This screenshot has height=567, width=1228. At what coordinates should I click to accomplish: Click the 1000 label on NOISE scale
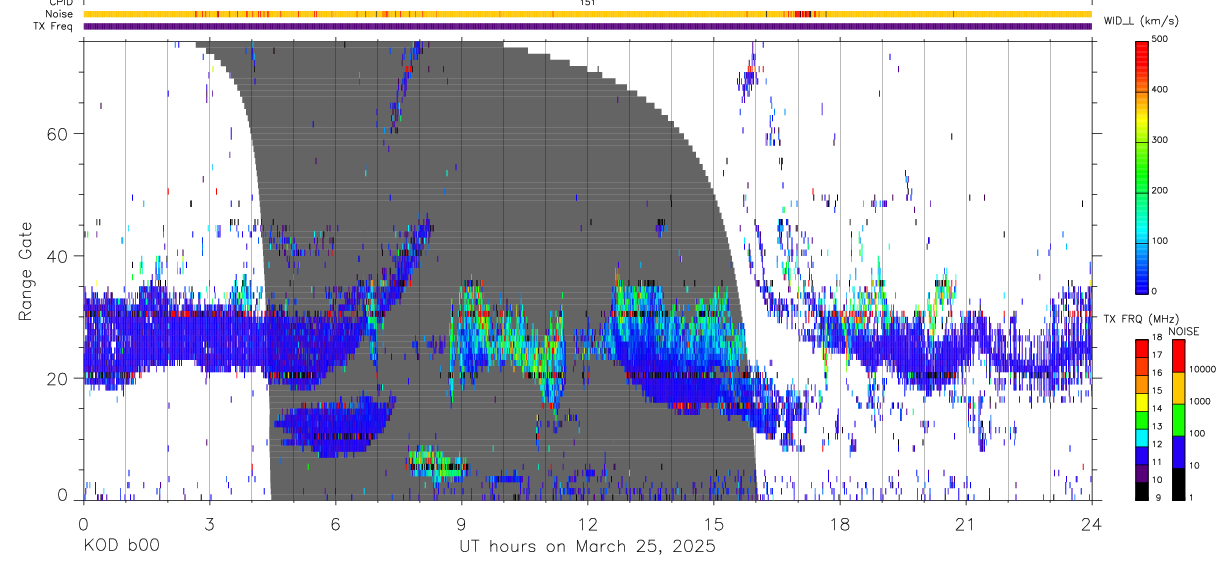pos(1201,402)
